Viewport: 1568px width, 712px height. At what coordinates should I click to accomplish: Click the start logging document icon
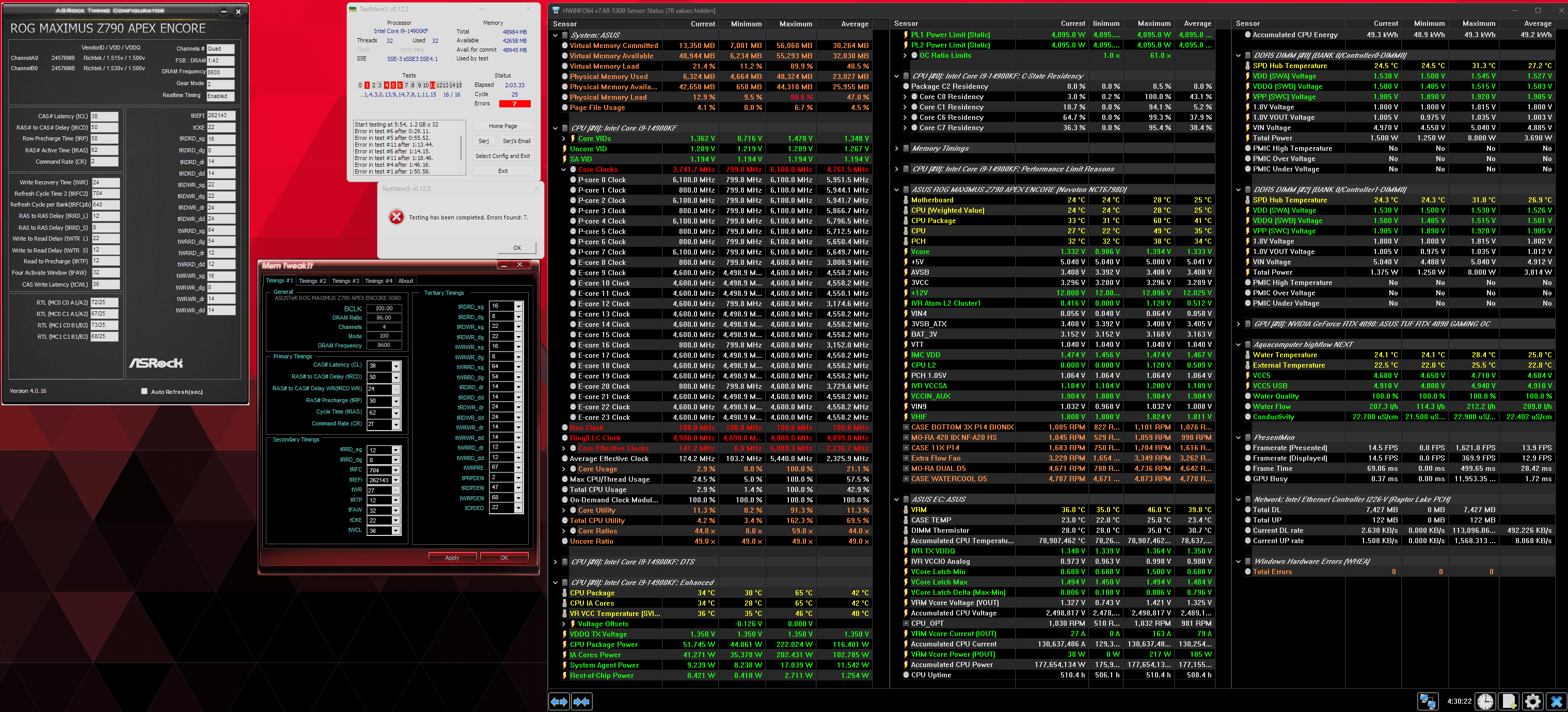point(1509,701)
